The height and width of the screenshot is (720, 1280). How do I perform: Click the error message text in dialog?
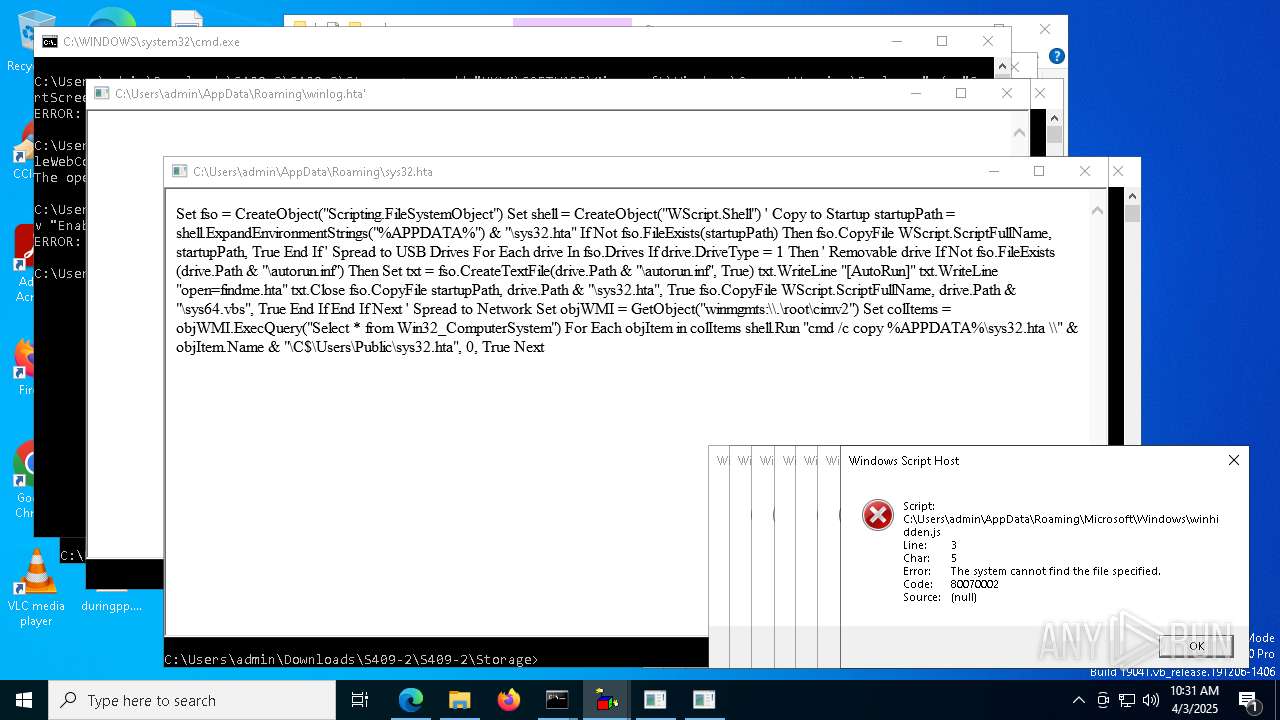coord(1055,571)
